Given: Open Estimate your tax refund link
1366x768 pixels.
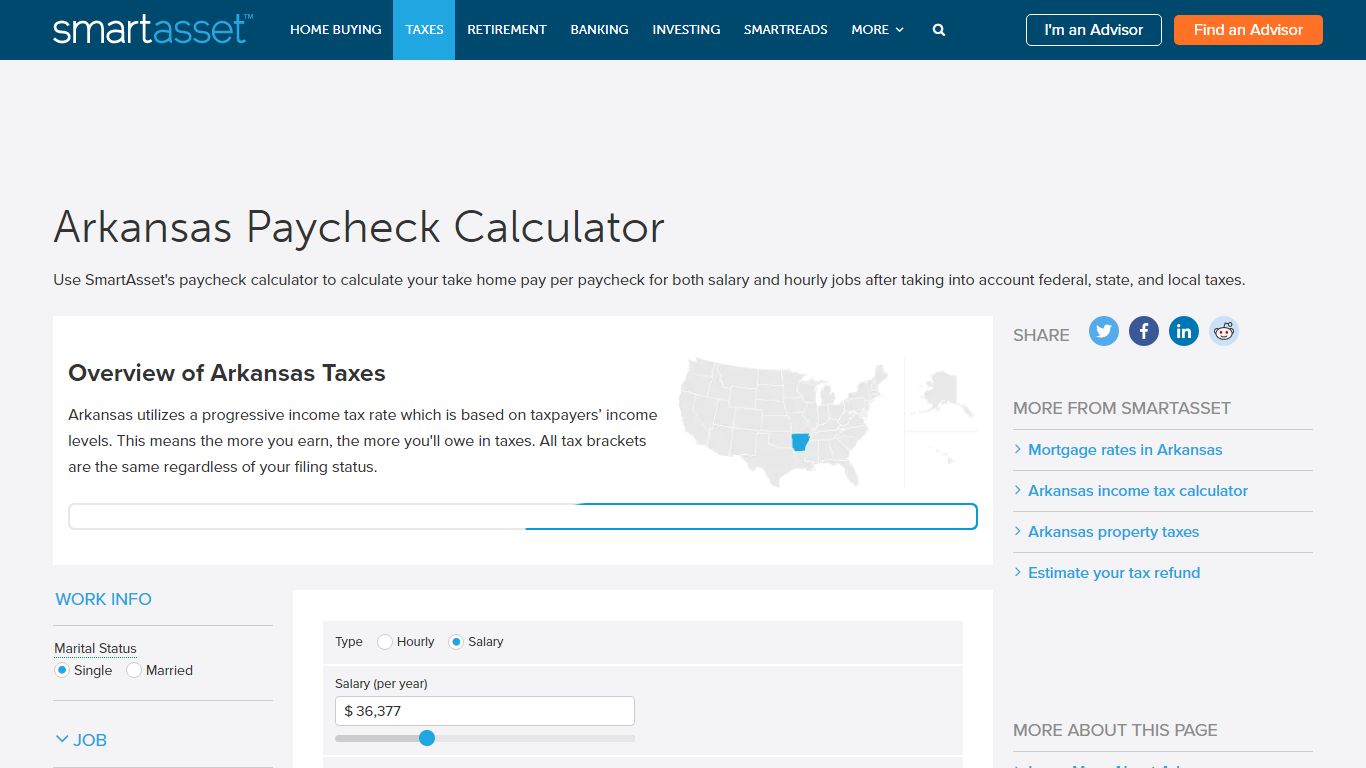Looking at the screenshot, I should (1114, 573).
